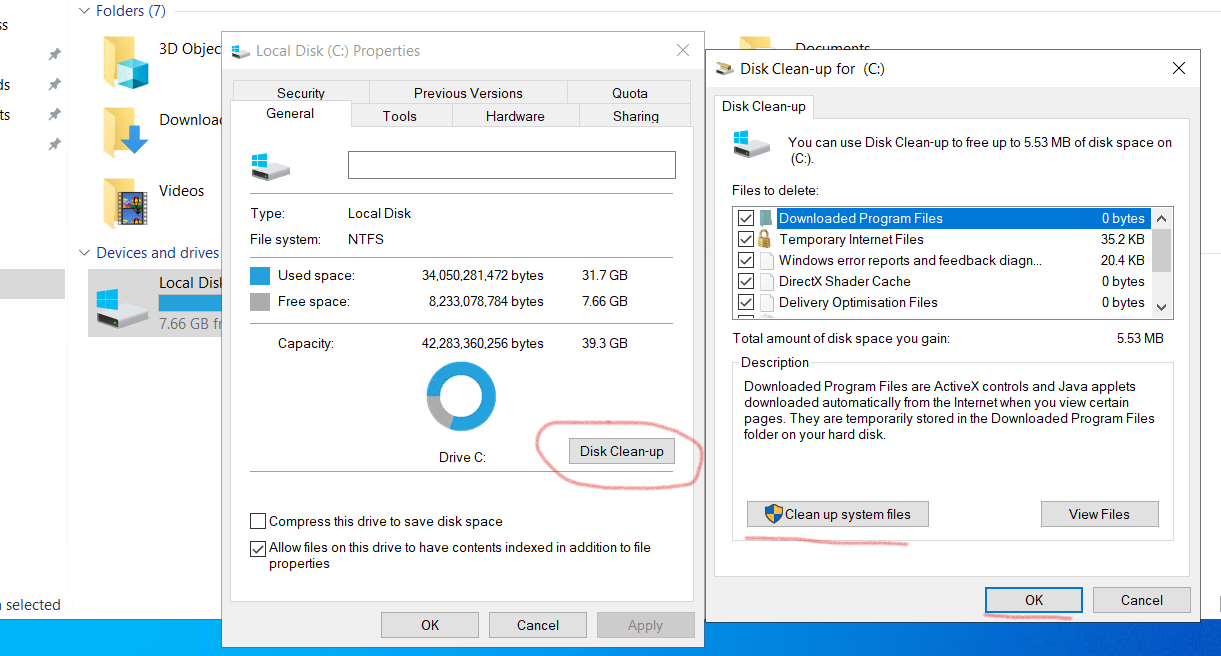Select the DirectX Shader Cache row

pos(942,281)
